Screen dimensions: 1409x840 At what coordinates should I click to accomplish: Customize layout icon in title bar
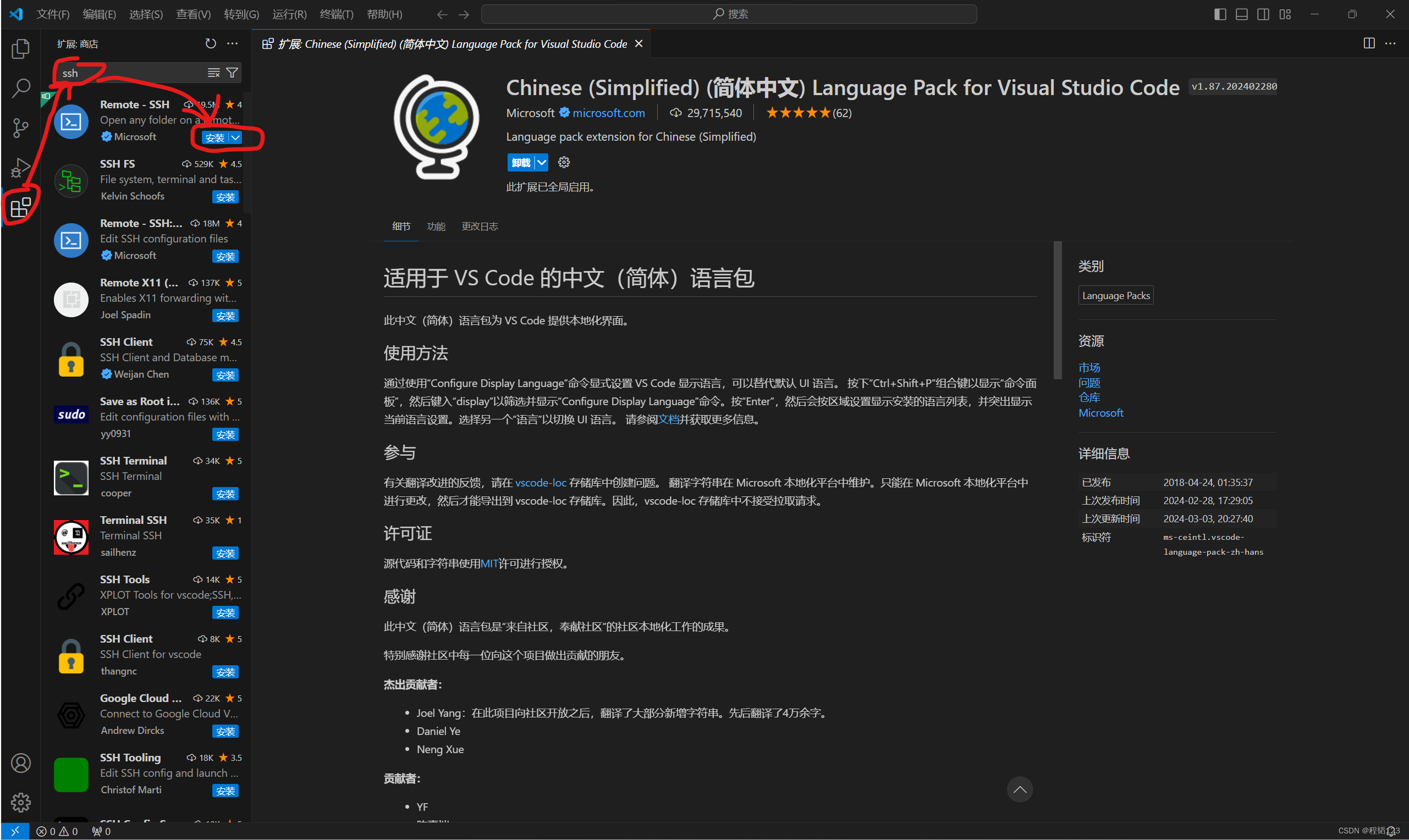[x=1285, y=14]
